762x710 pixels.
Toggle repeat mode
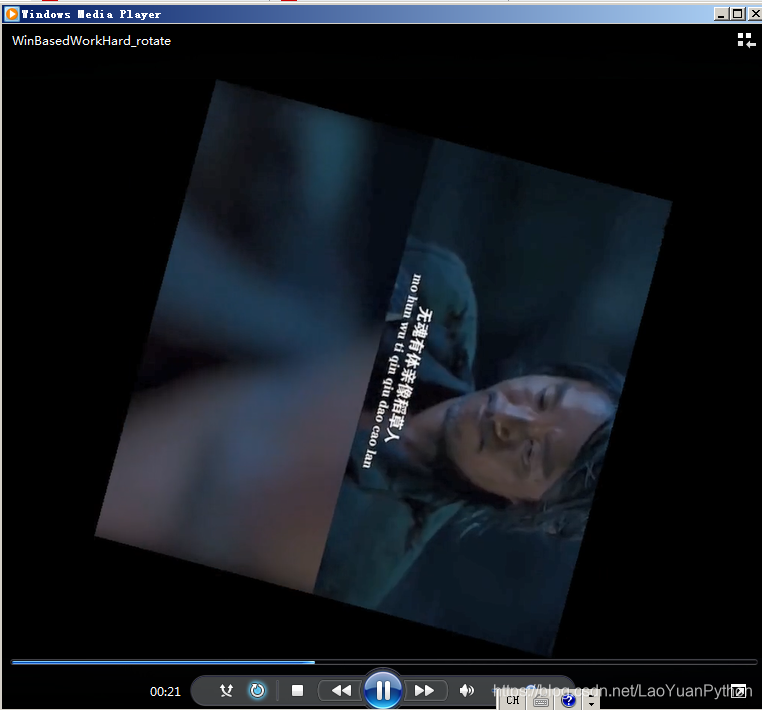(257, 691)
